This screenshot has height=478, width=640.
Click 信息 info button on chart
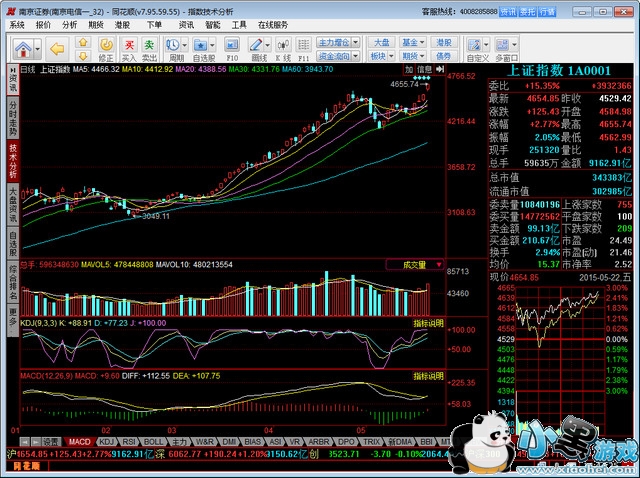(x=424, y=69)
